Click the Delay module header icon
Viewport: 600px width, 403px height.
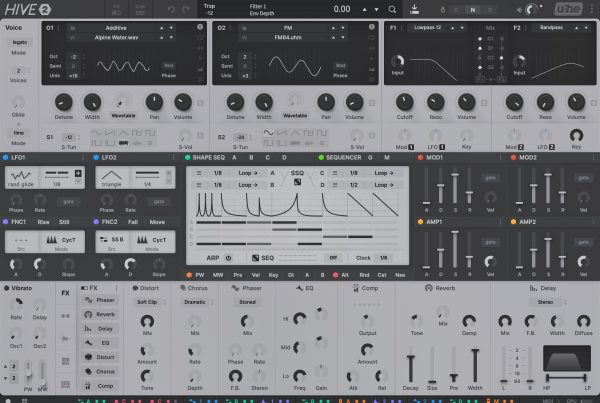(533, 288)
